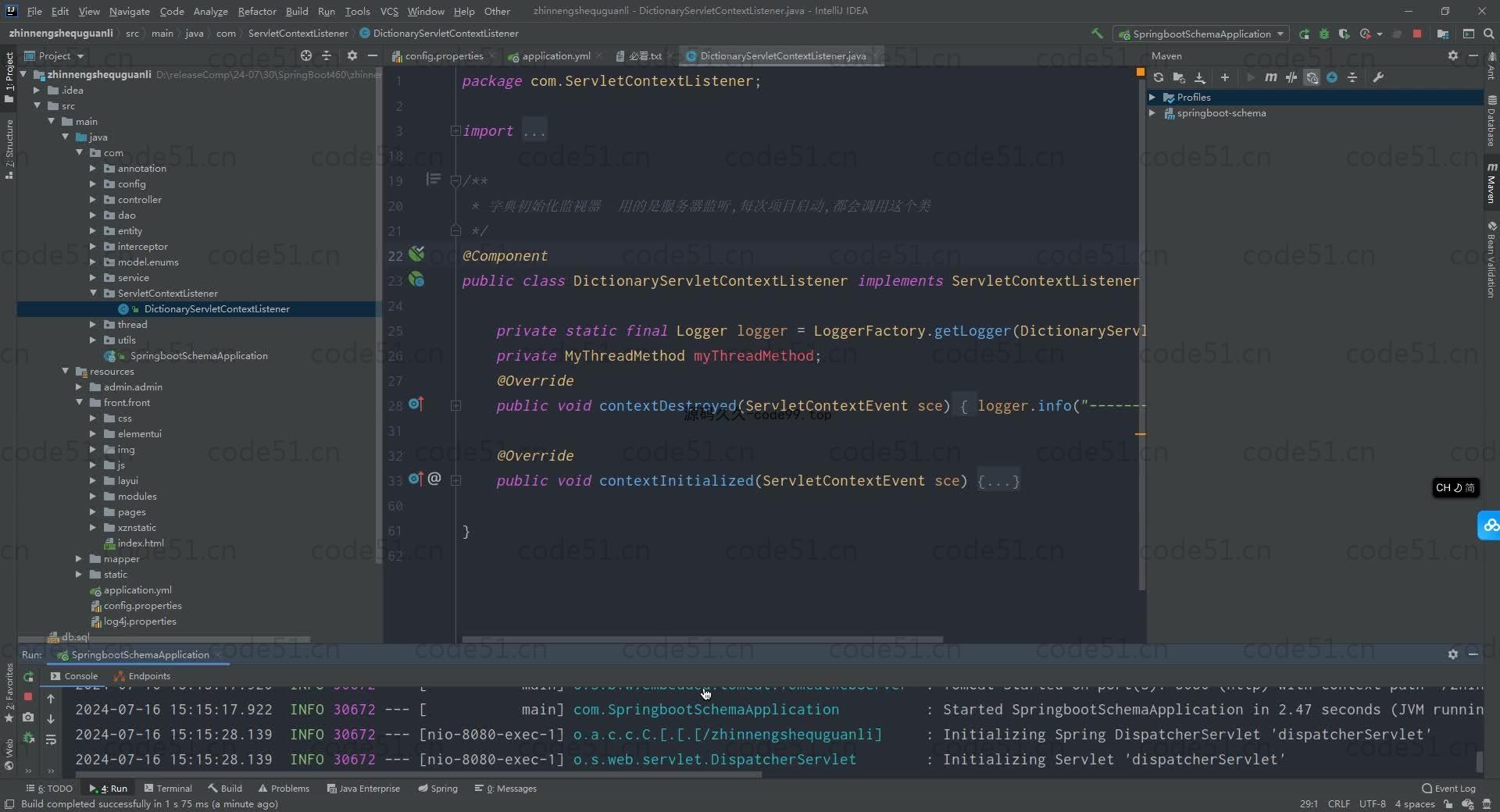
Task: Select SpringbootSchemaApplication class in Project tree
Action: tap(198, 355)
